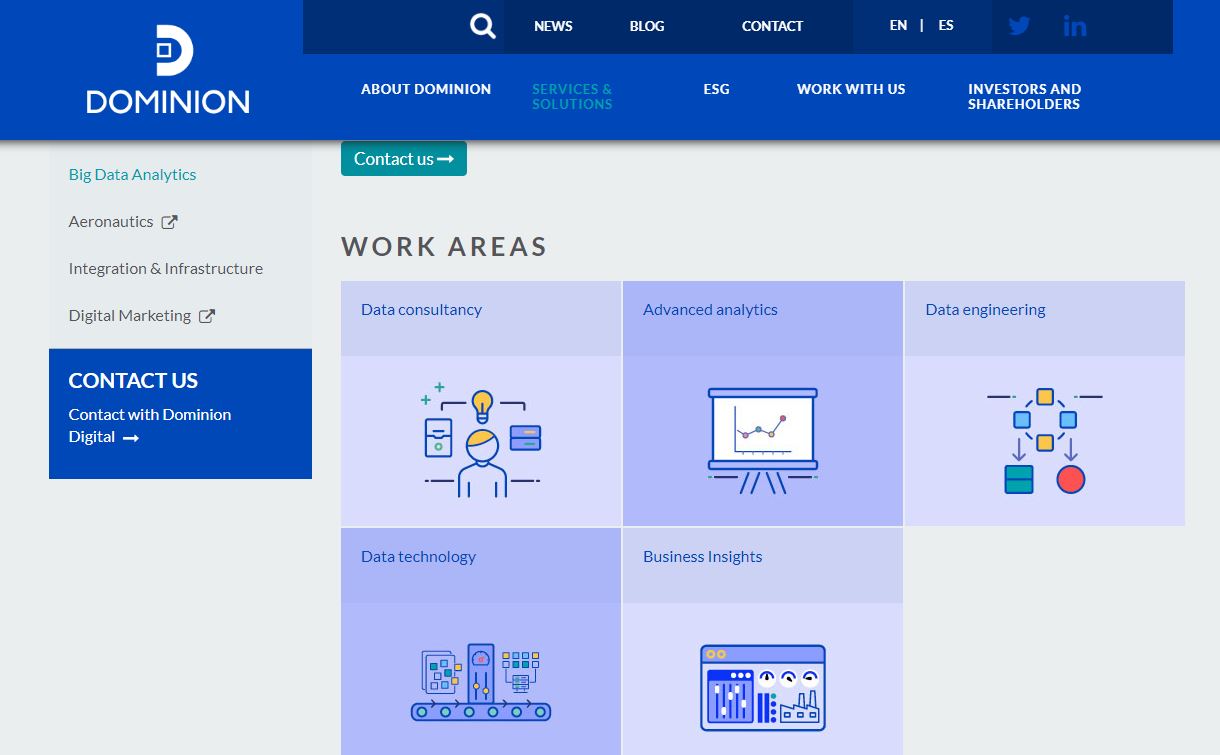Open the Advanced analytics card title
Viewport: 1220px width, 755px height.
tap(710, 310)
